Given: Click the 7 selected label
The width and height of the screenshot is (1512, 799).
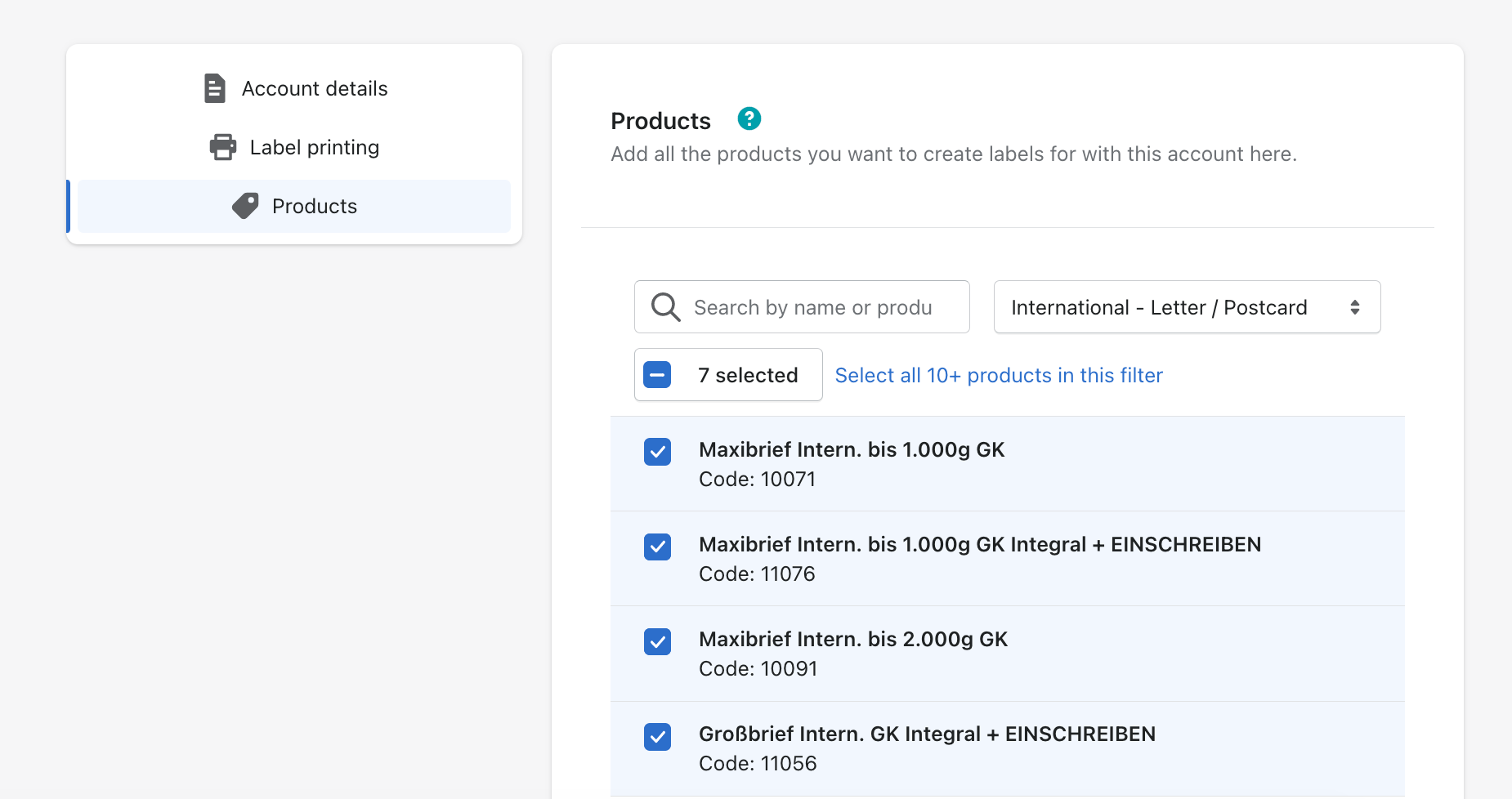Looking at the screenshot, I should coord(748,375).
